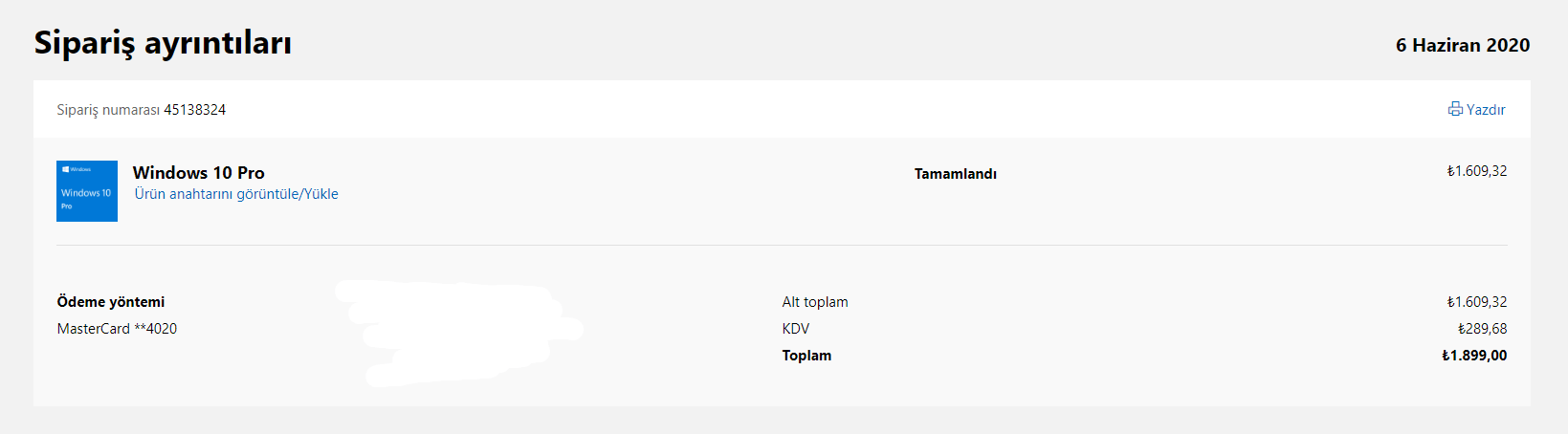Image resolution: width=1568 pixels, height=434 pixels.
Task: Click the printer icon beside Yazdır
Action: (x=1455, y=109)
